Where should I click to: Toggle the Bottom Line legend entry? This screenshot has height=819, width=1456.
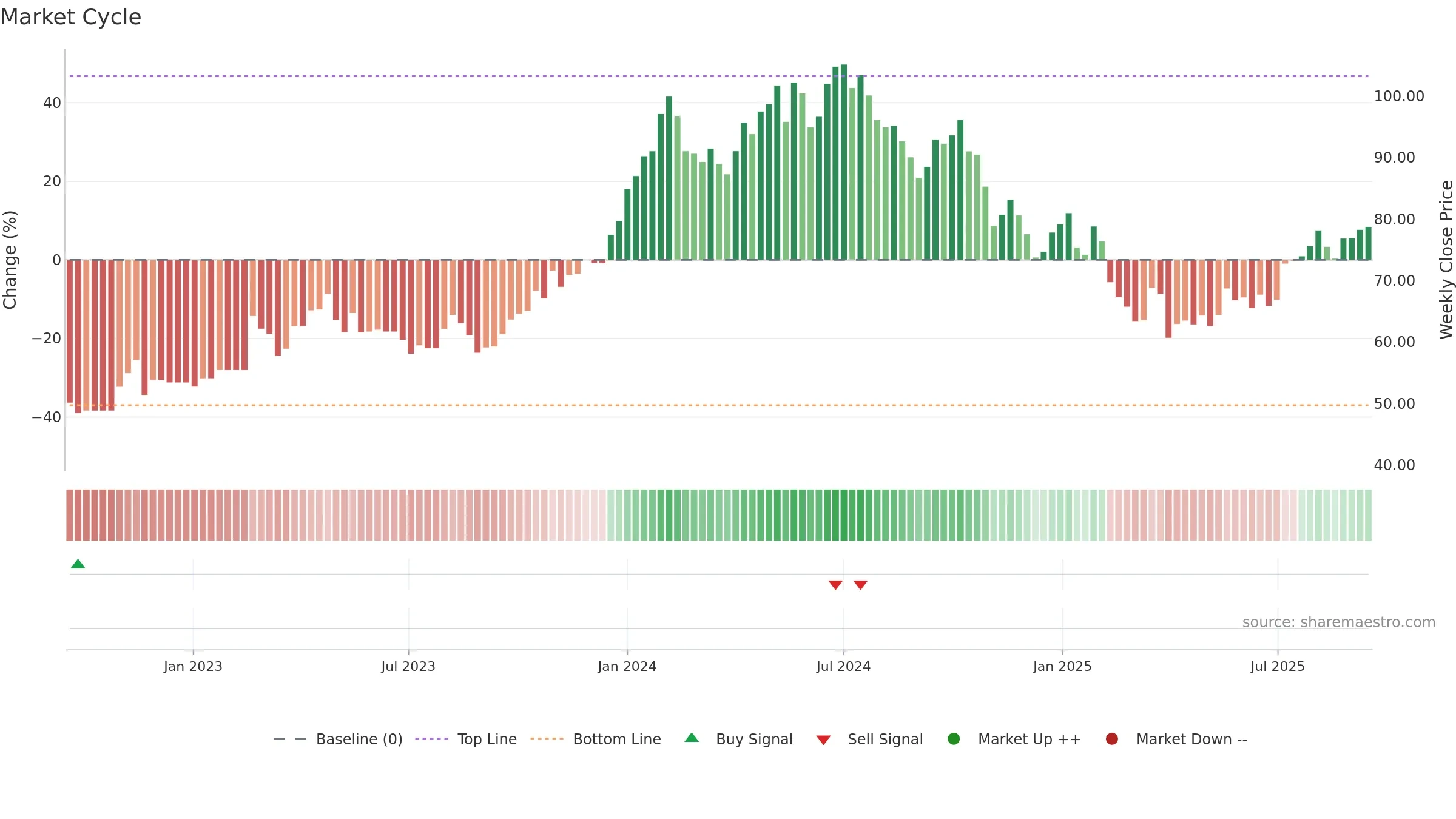tap(595, 739)
